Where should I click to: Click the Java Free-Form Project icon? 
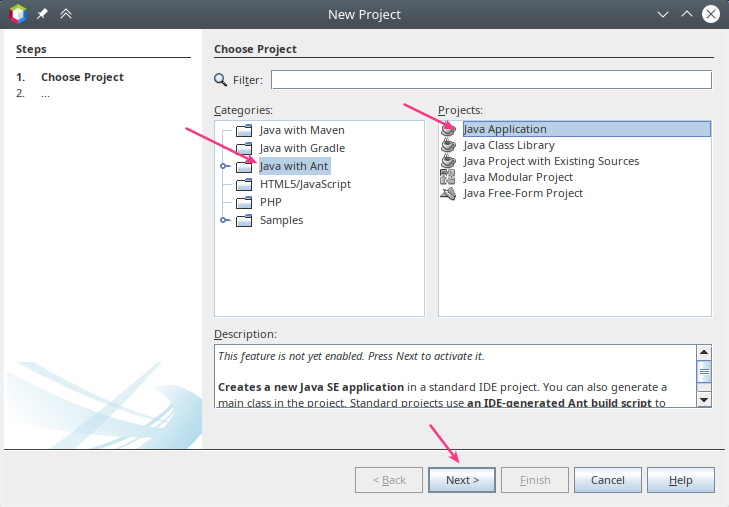point(449,193)
